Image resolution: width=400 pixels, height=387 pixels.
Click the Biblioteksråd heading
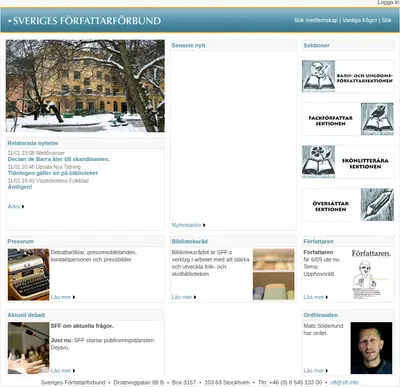point(190,241)
